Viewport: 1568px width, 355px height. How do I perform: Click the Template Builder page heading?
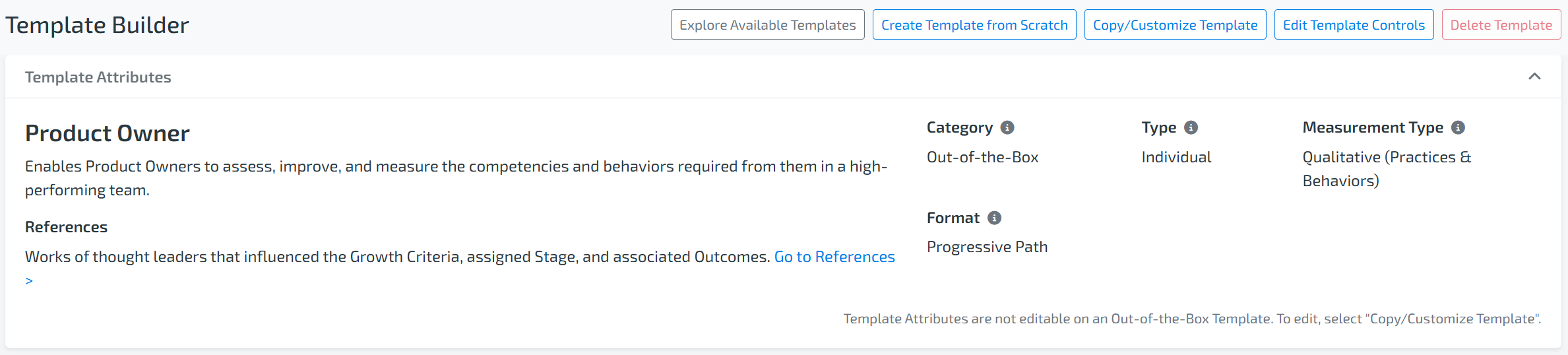pos(97,25)
